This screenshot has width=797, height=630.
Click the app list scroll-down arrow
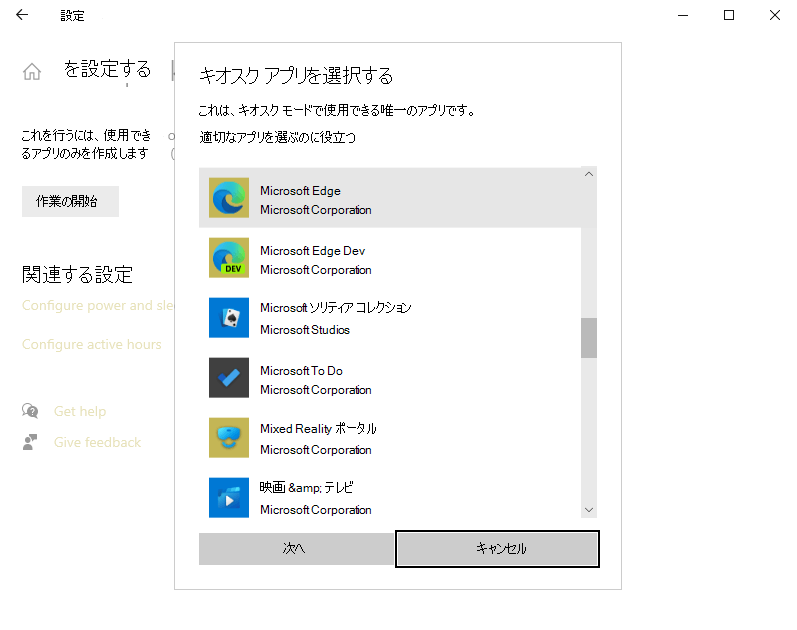pos(589,510)
